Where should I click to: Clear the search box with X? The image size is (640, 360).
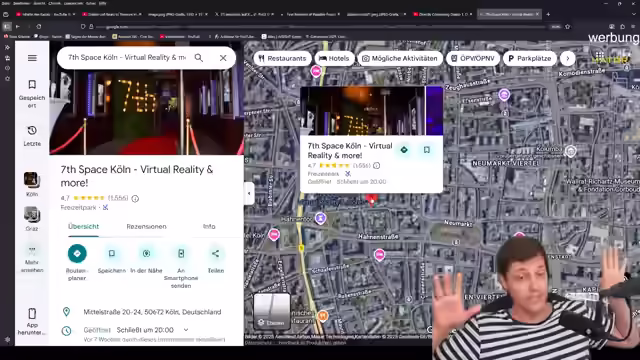(223, 58)
